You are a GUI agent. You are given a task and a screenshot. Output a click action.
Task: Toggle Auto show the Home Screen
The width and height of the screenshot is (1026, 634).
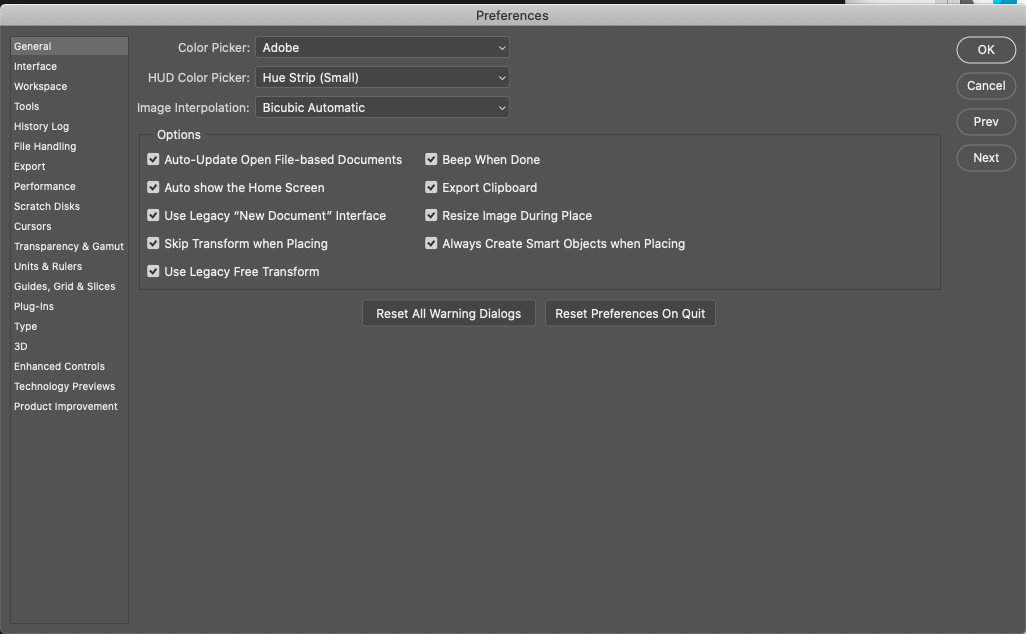153,187
